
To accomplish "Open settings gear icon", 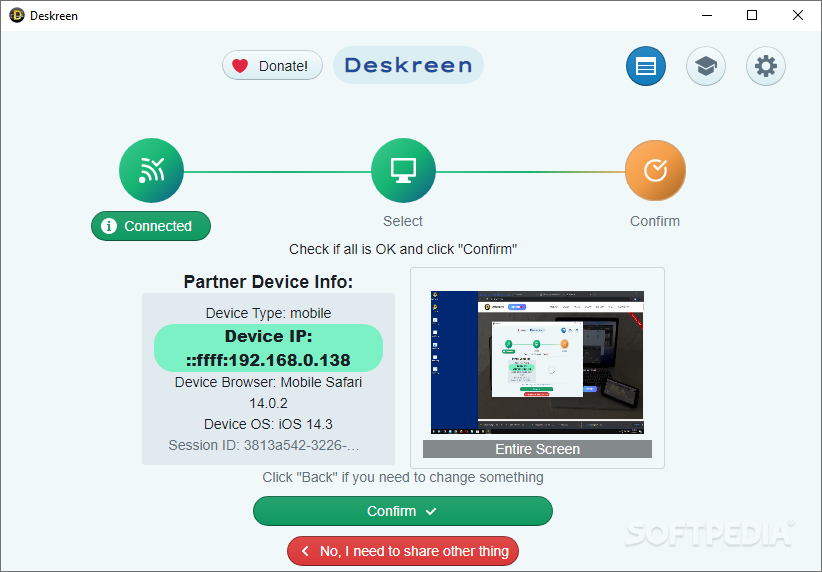I will [x=766, y=66].
